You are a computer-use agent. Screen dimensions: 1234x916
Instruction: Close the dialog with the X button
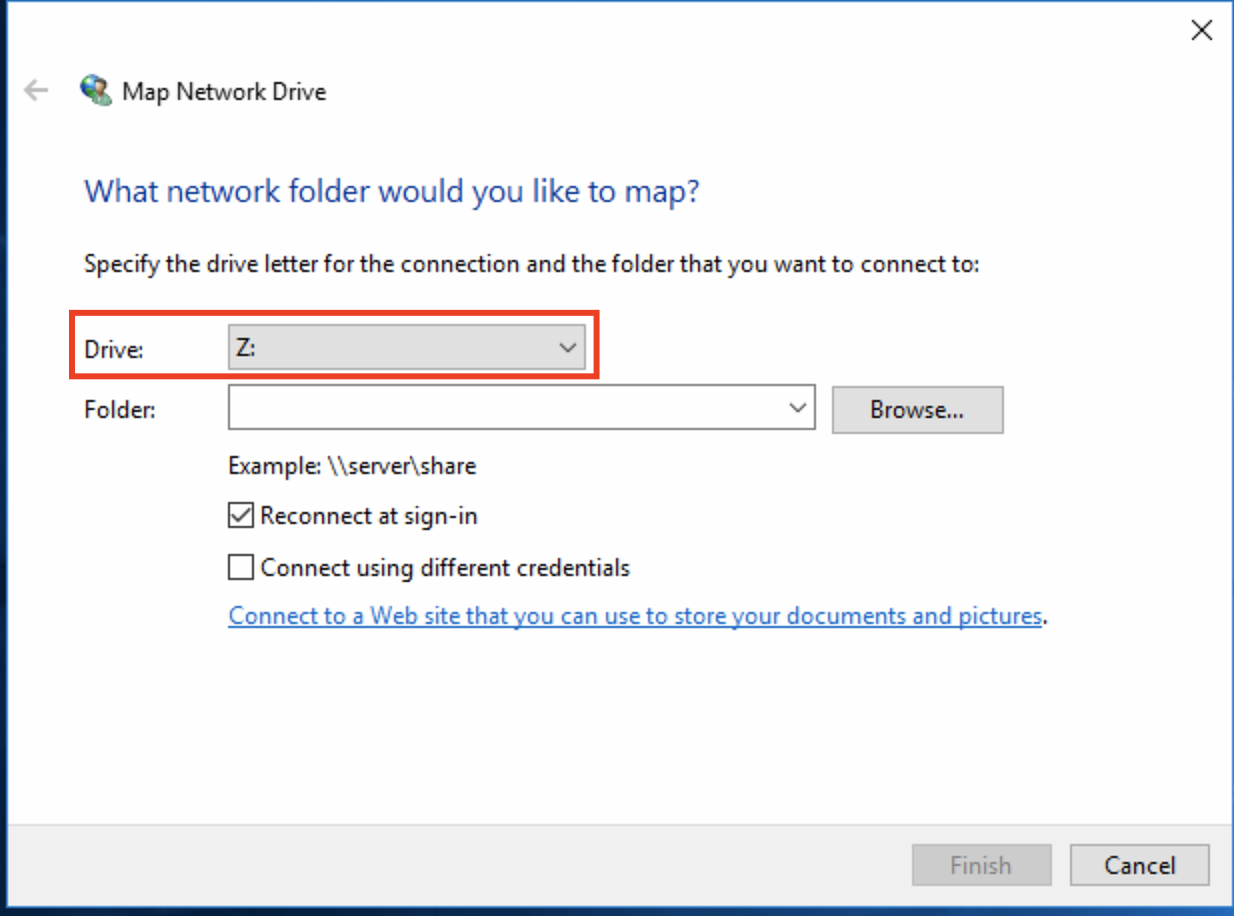click(1201, 30)
